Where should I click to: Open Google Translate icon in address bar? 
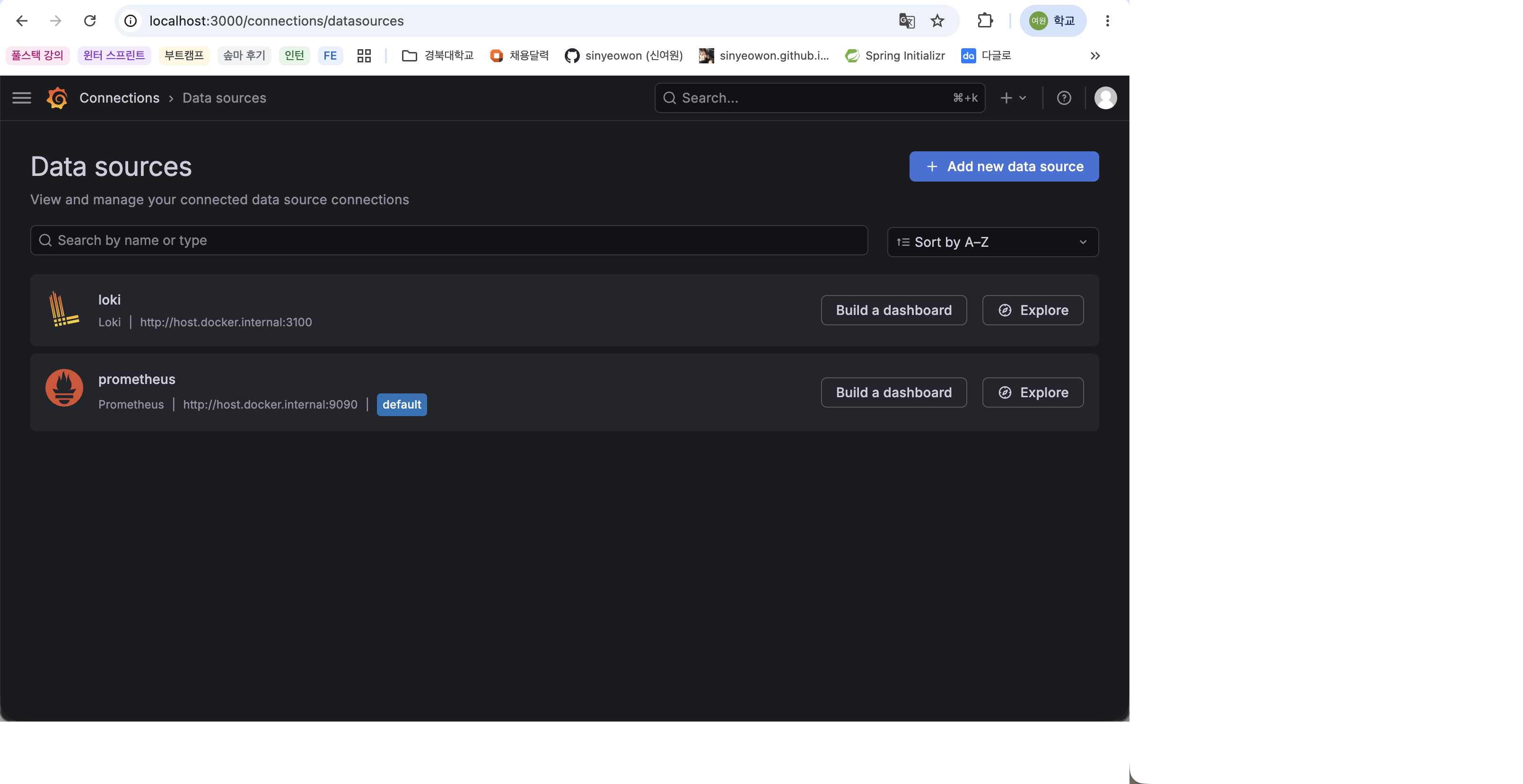click(906, 21)
